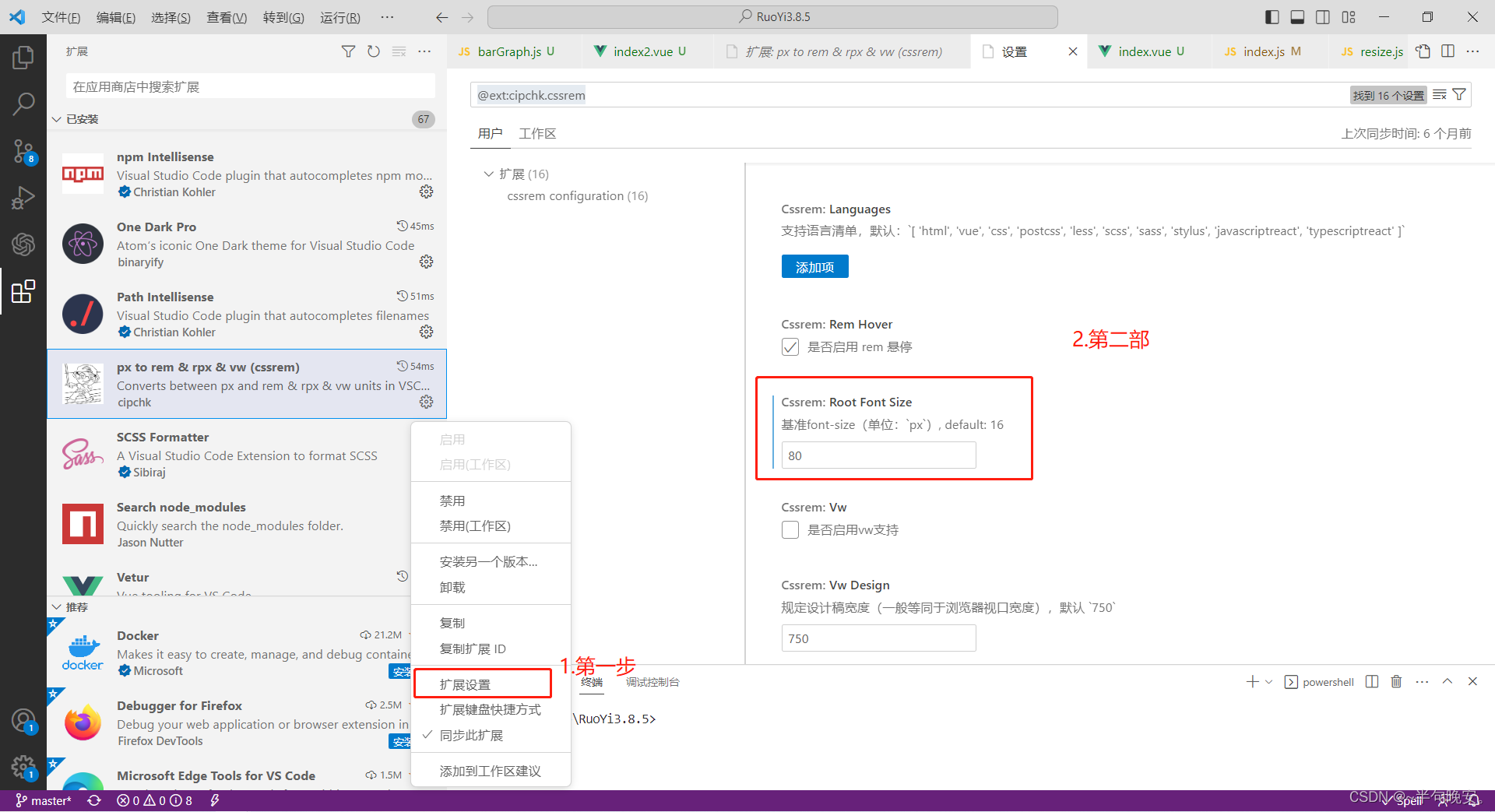
Task: Collapse the 扩展 (16) settings tree
Action: tap(489, 174)
